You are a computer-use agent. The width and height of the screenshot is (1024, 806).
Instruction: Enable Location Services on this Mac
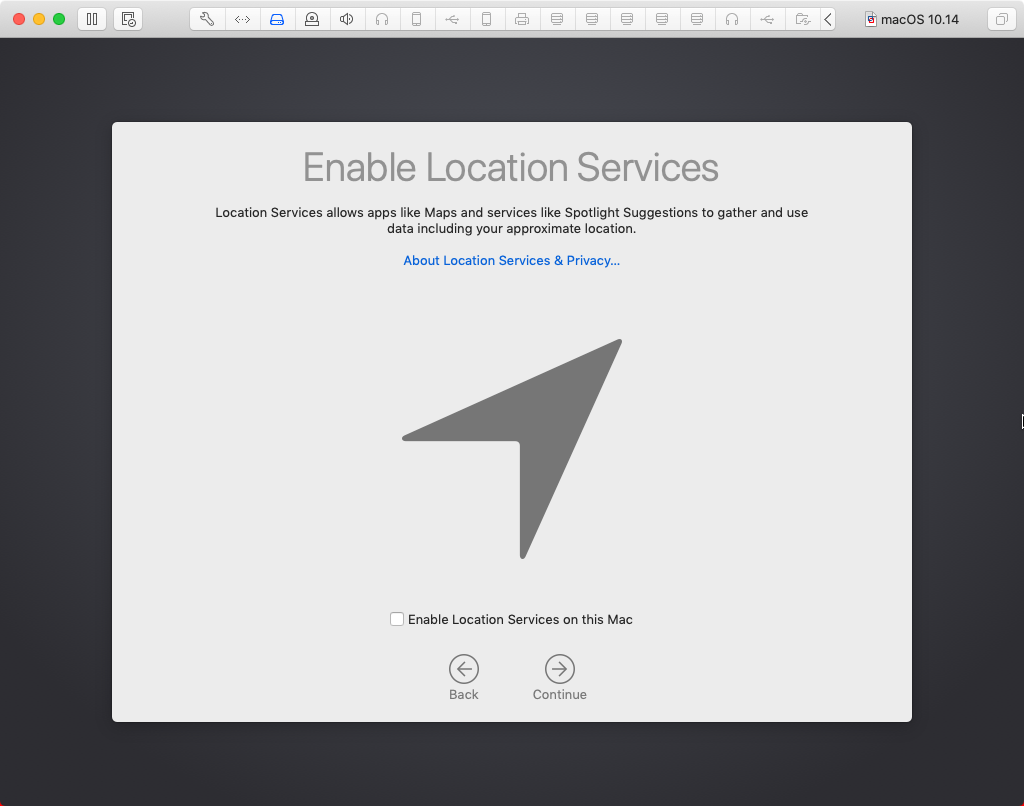point(397,619)
